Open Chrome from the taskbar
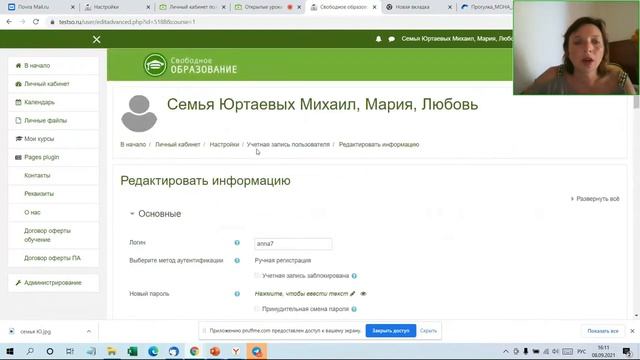 194,351
